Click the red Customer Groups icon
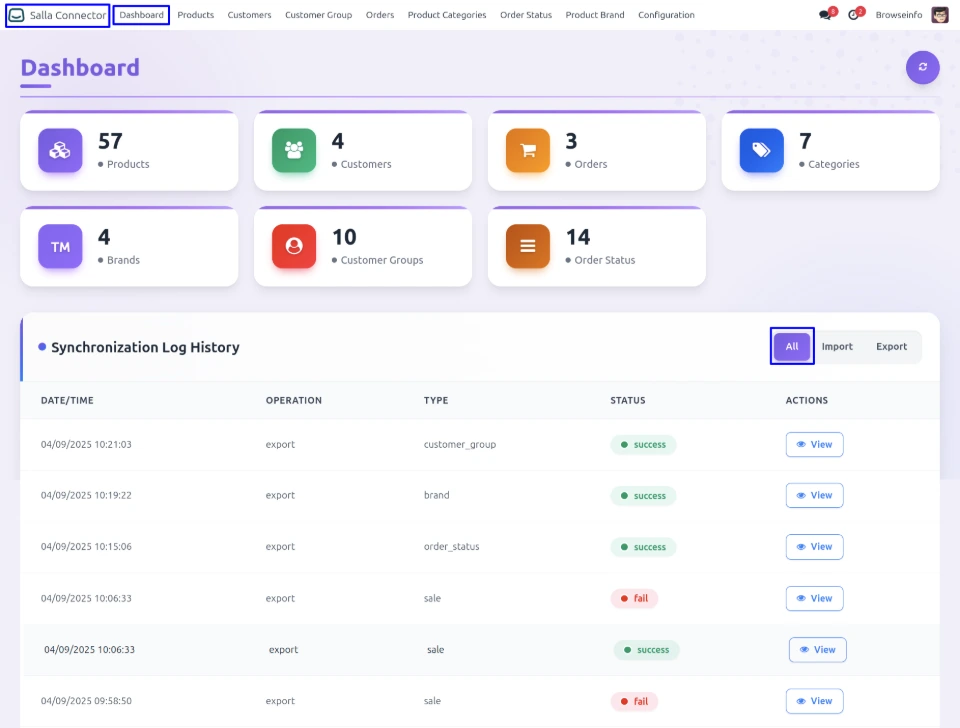 (x=294, y=246)
